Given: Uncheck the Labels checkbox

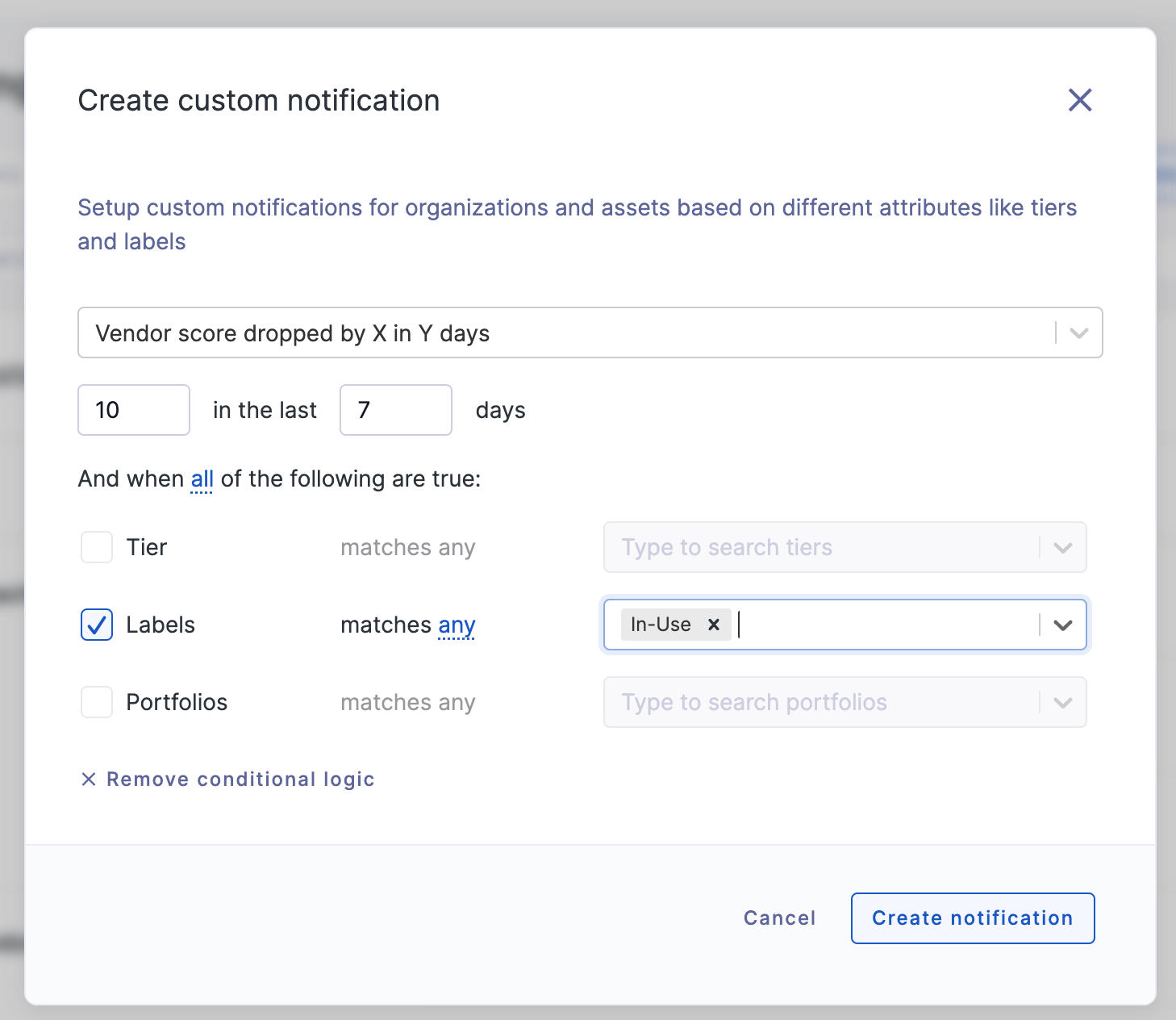Looking at the screenshot, I should pyautogui.click(x=97, y=625).
